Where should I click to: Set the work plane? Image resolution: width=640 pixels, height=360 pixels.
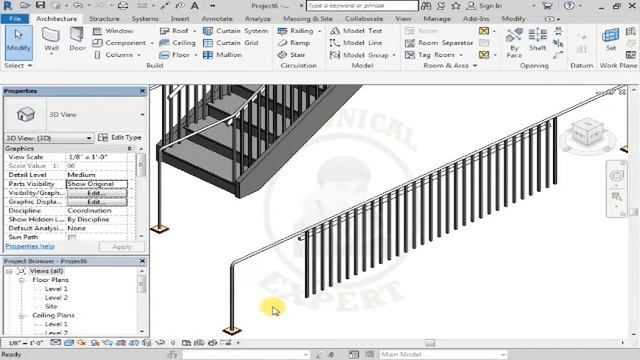(611, 40)
